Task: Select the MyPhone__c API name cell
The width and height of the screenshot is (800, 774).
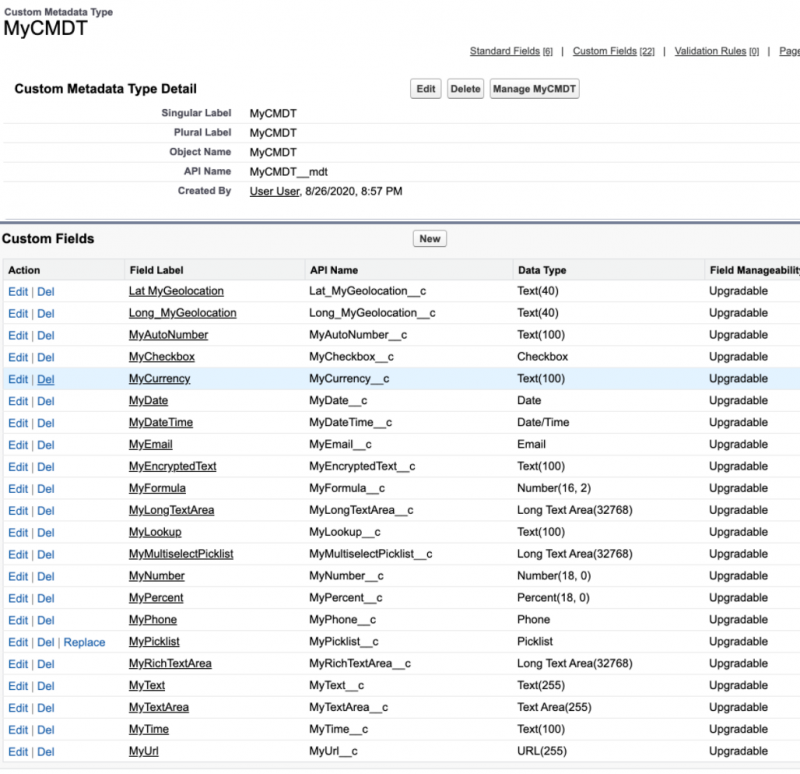Action: click(x=342, y=620)
